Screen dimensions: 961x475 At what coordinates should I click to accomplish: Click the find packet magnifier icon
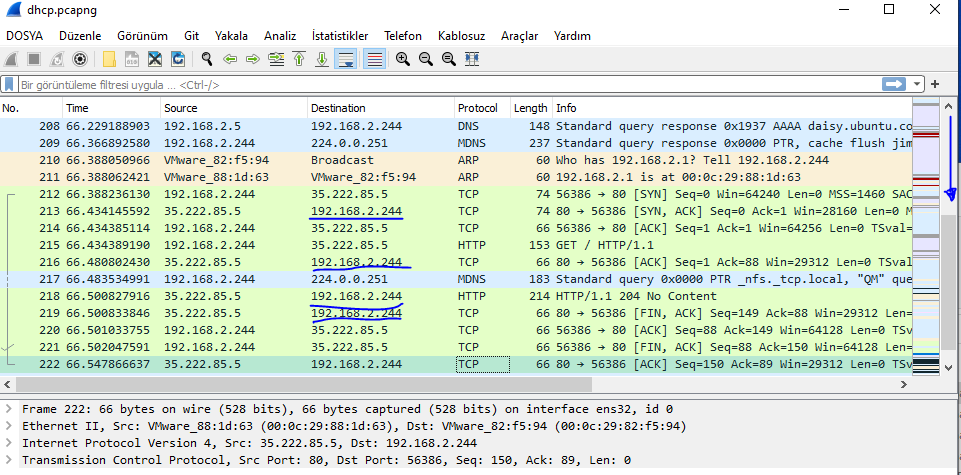[207, 59]
